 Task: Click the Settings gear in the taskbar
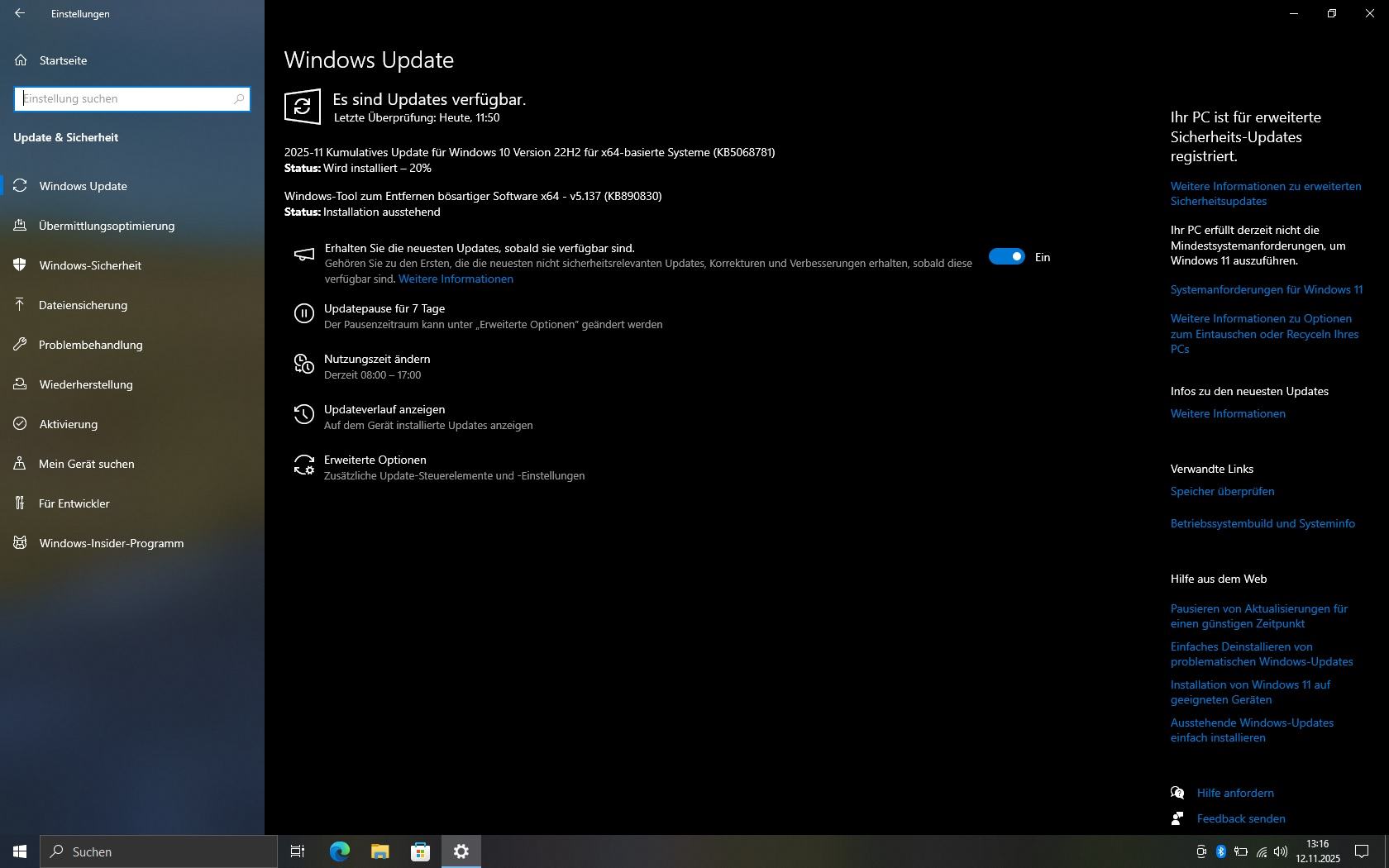pyautogui.click(x=461, y=851)
